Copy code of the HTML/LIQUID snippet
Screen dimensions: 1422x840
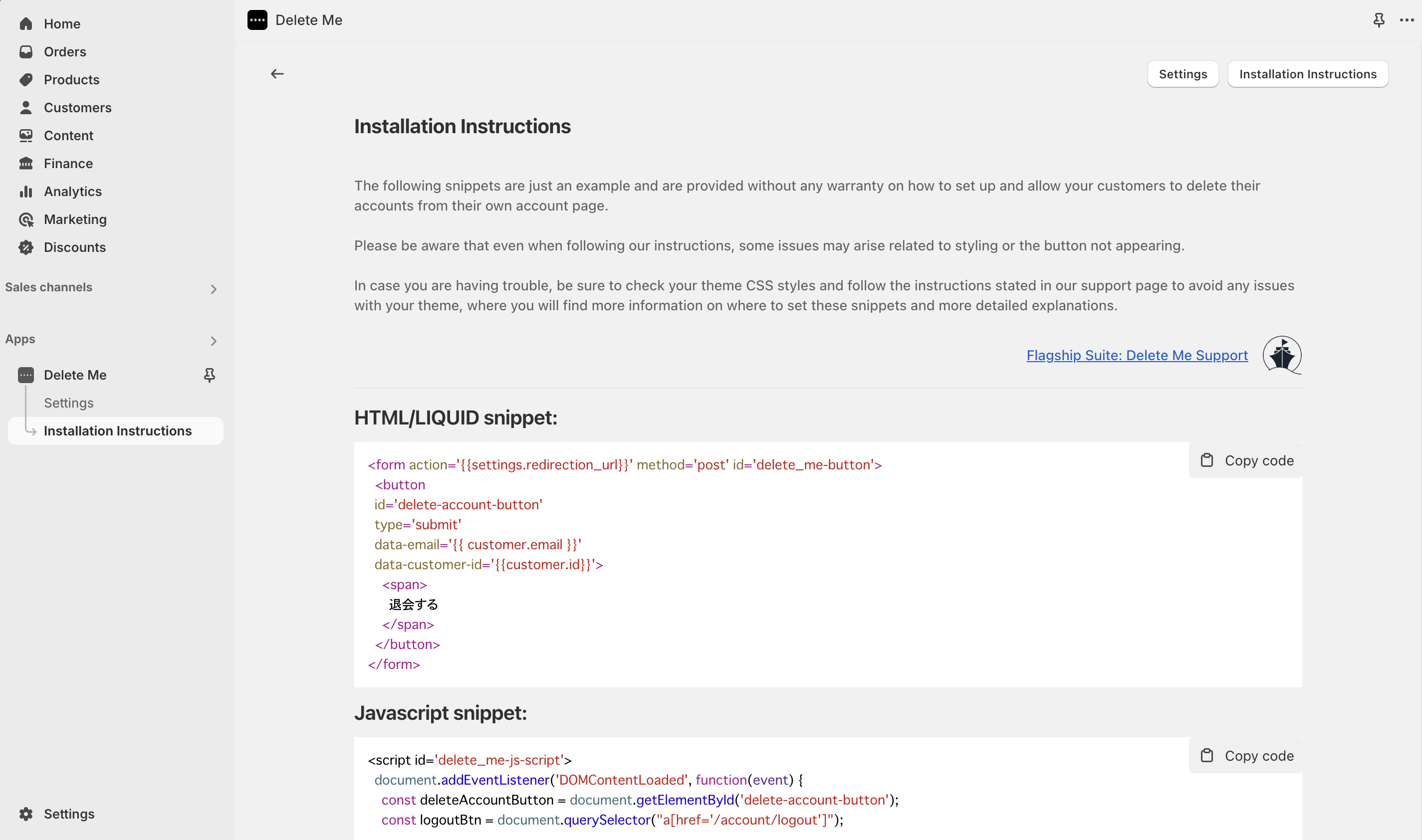[1246, 460]
